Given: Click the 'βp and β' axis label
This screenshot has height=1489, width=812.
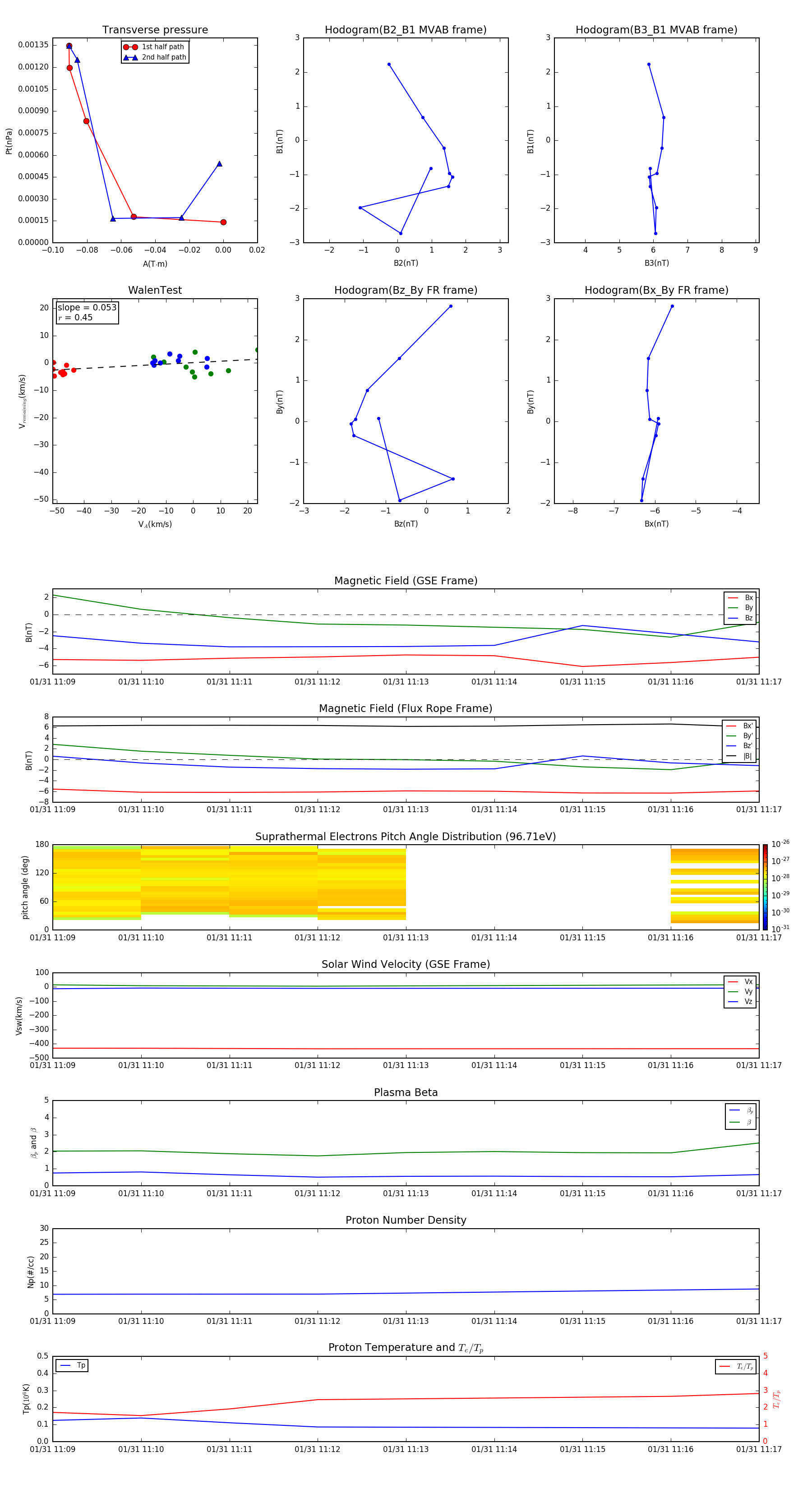Looking at the screenshot, I should click(x=33, y=1143).
